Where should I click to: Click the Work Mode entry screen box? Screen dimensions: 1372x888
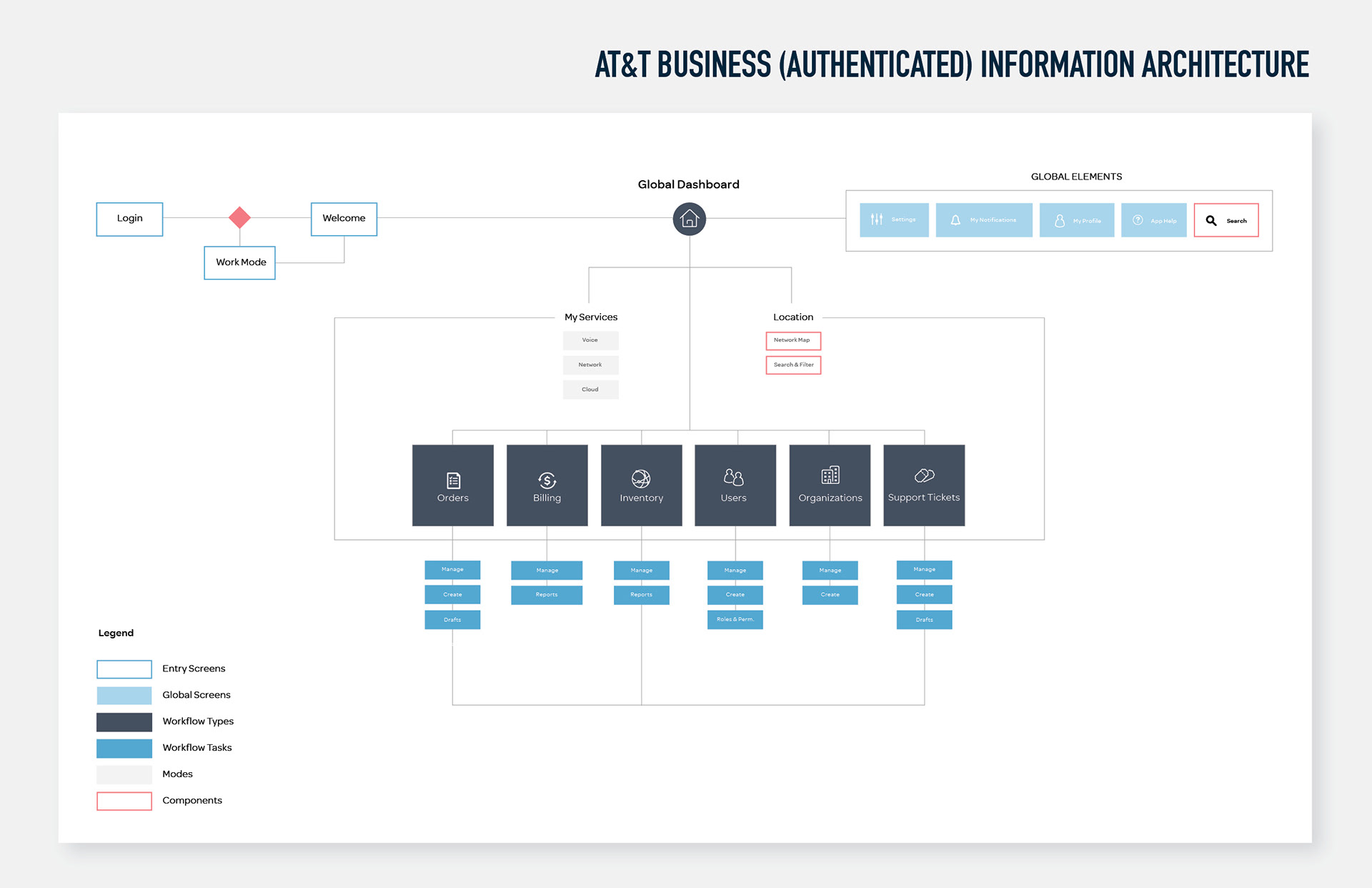pyautogui.click(x=239, y=262)
